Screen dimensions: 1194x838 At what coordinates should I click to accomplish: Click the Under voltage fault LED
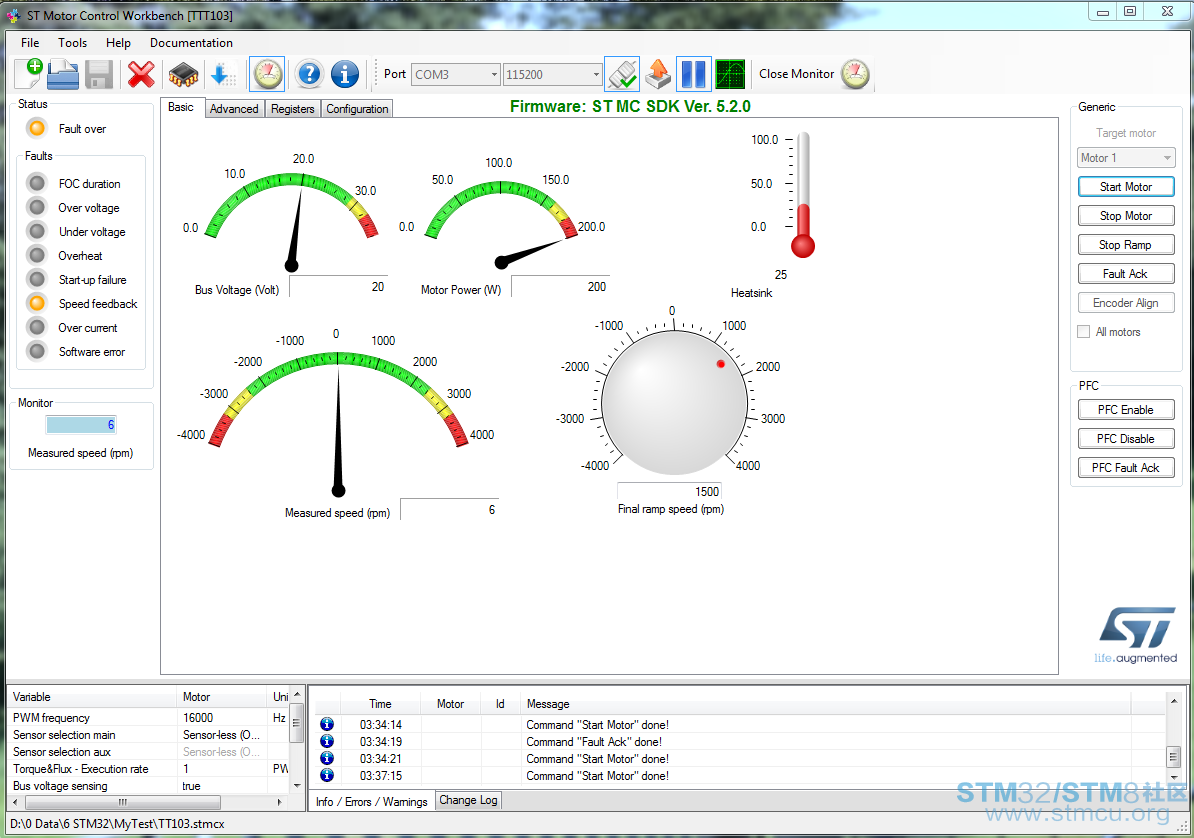point(37,231)
